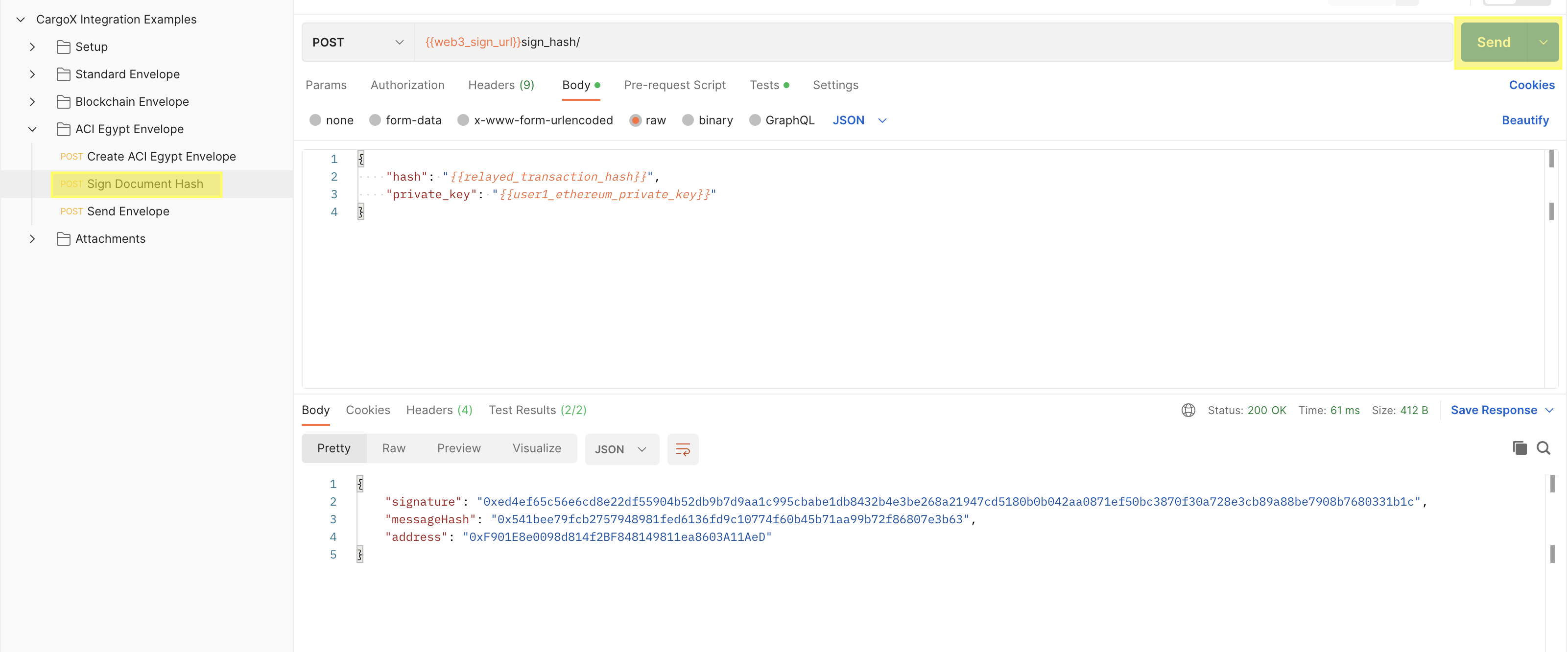Viewport: 1568px width, 652px height.
Task: Click the Attachments folder icon
Action: 63,239
